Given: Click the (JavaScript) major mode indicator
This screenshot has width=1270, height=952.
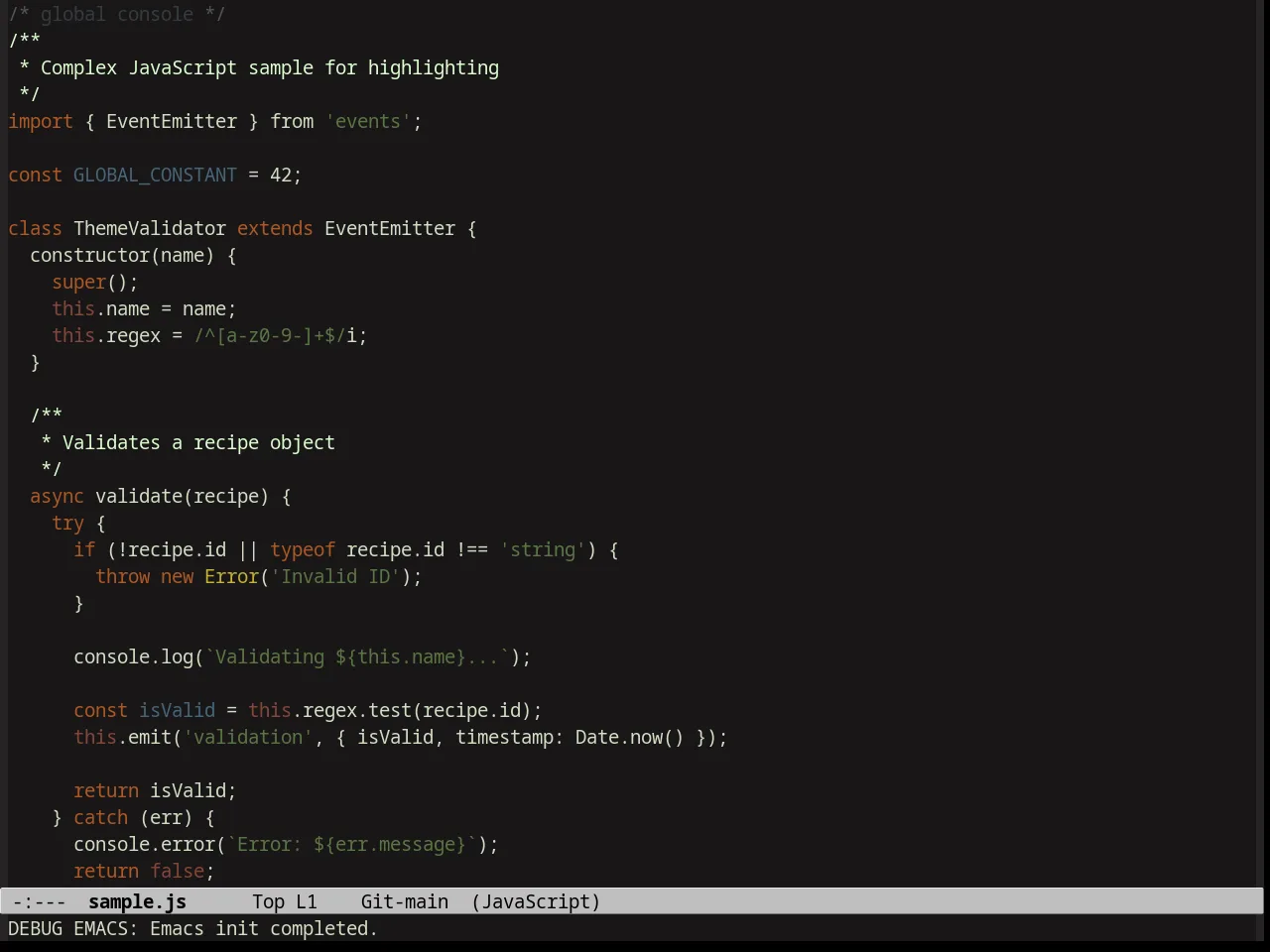Looking at the screenshot, I should tap(536, 901).
